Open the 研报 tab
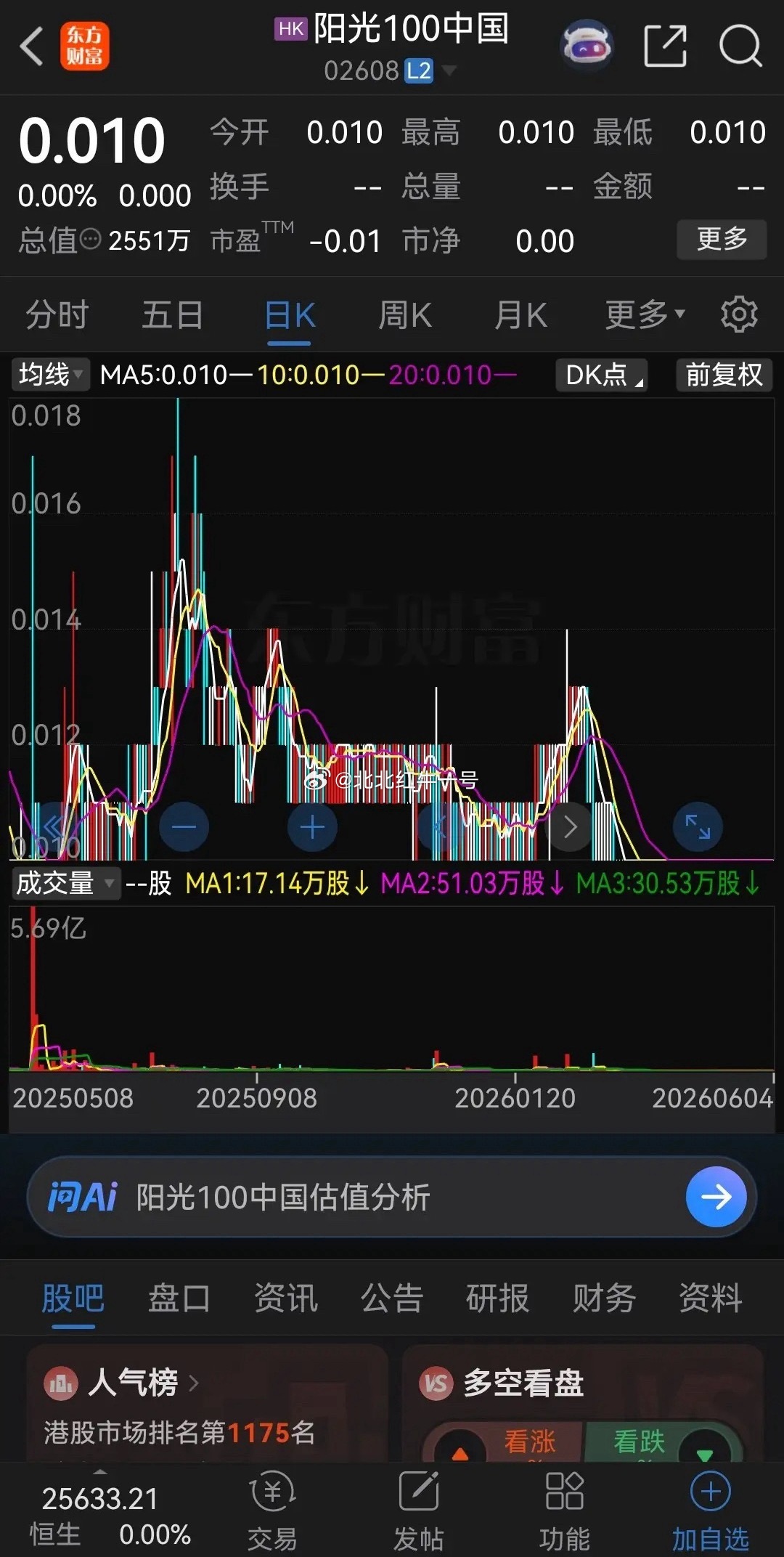Screen dimensions: 784x1557 [498, 1298]
